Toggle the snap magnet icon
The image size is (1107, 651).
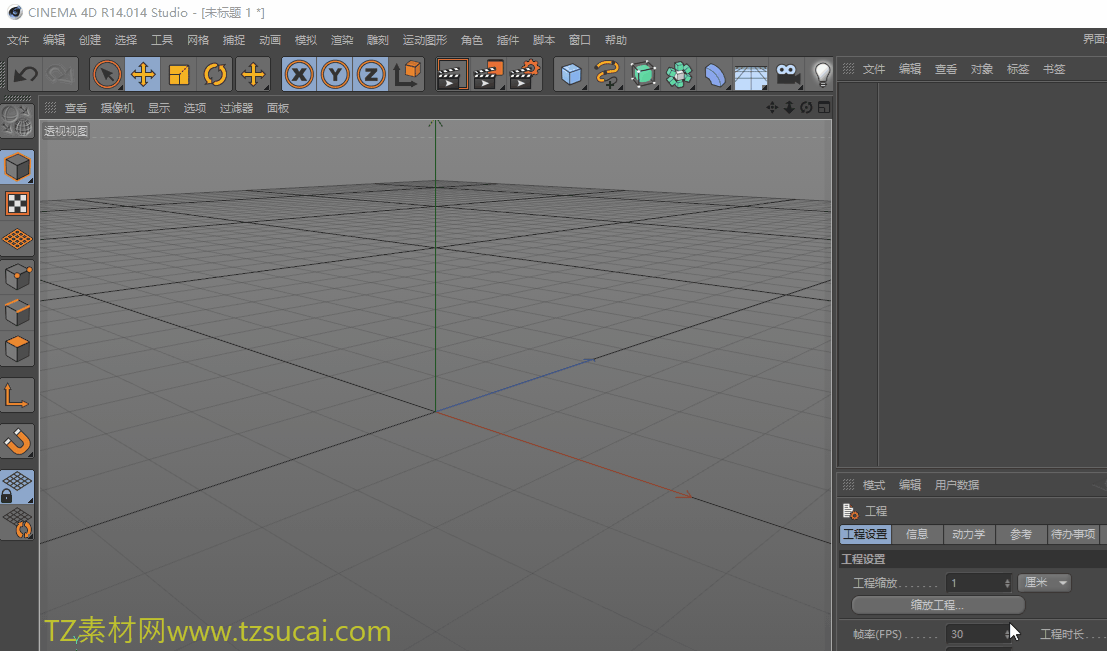tap(17, 442)
